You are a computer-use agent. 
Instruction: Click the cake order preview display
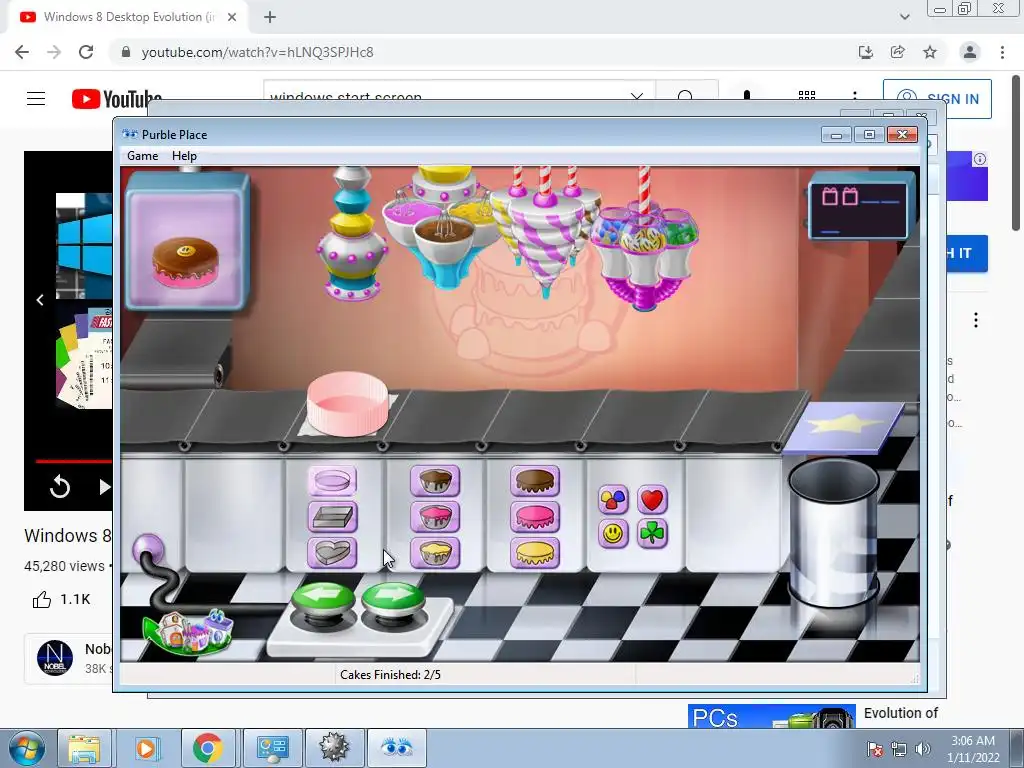coord(187,242)
